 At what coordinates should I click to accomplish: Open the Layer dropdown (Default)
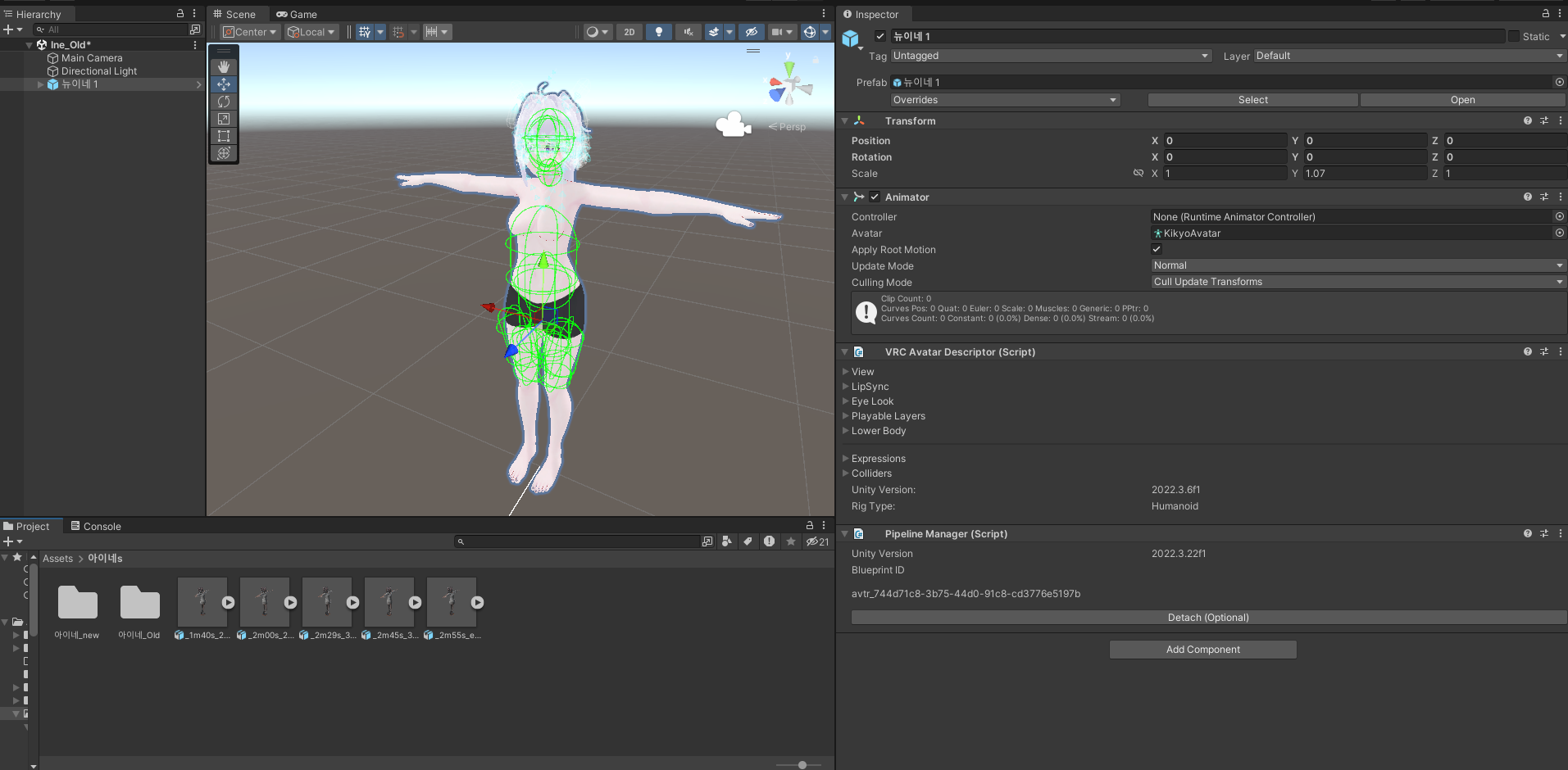coord(1410,56)
